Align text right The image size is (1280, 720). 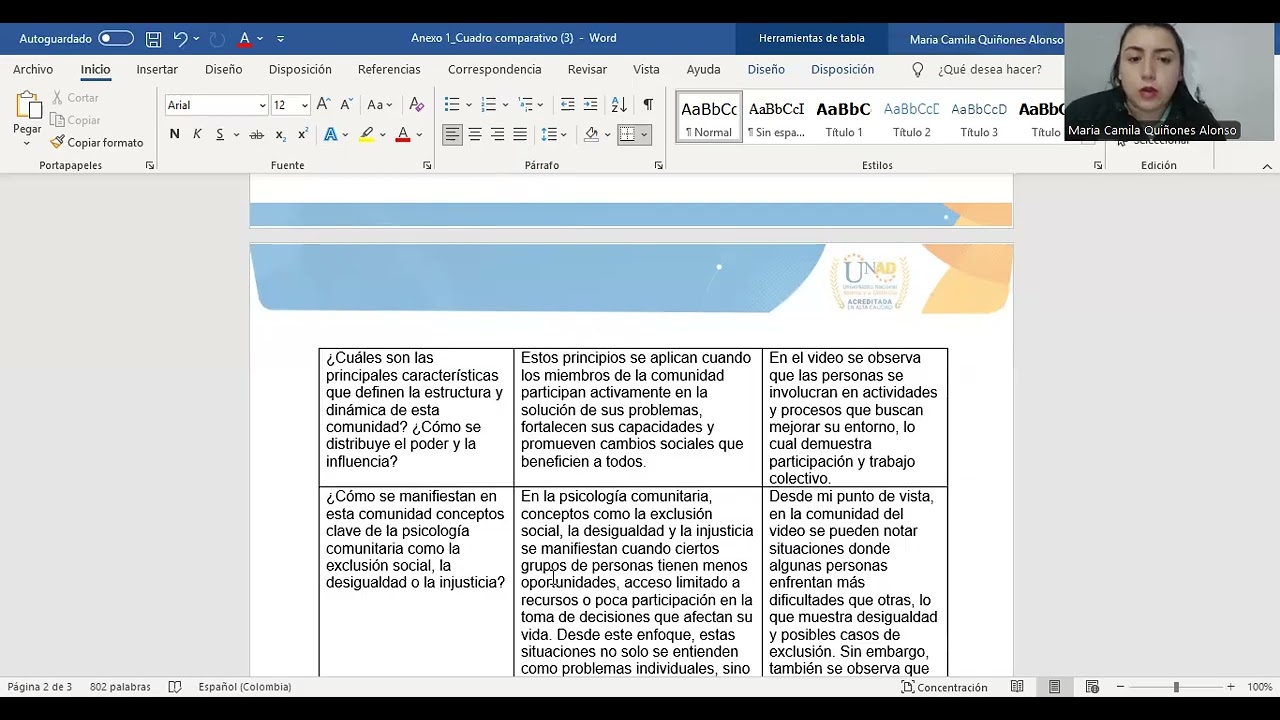(x=497, y=134)
